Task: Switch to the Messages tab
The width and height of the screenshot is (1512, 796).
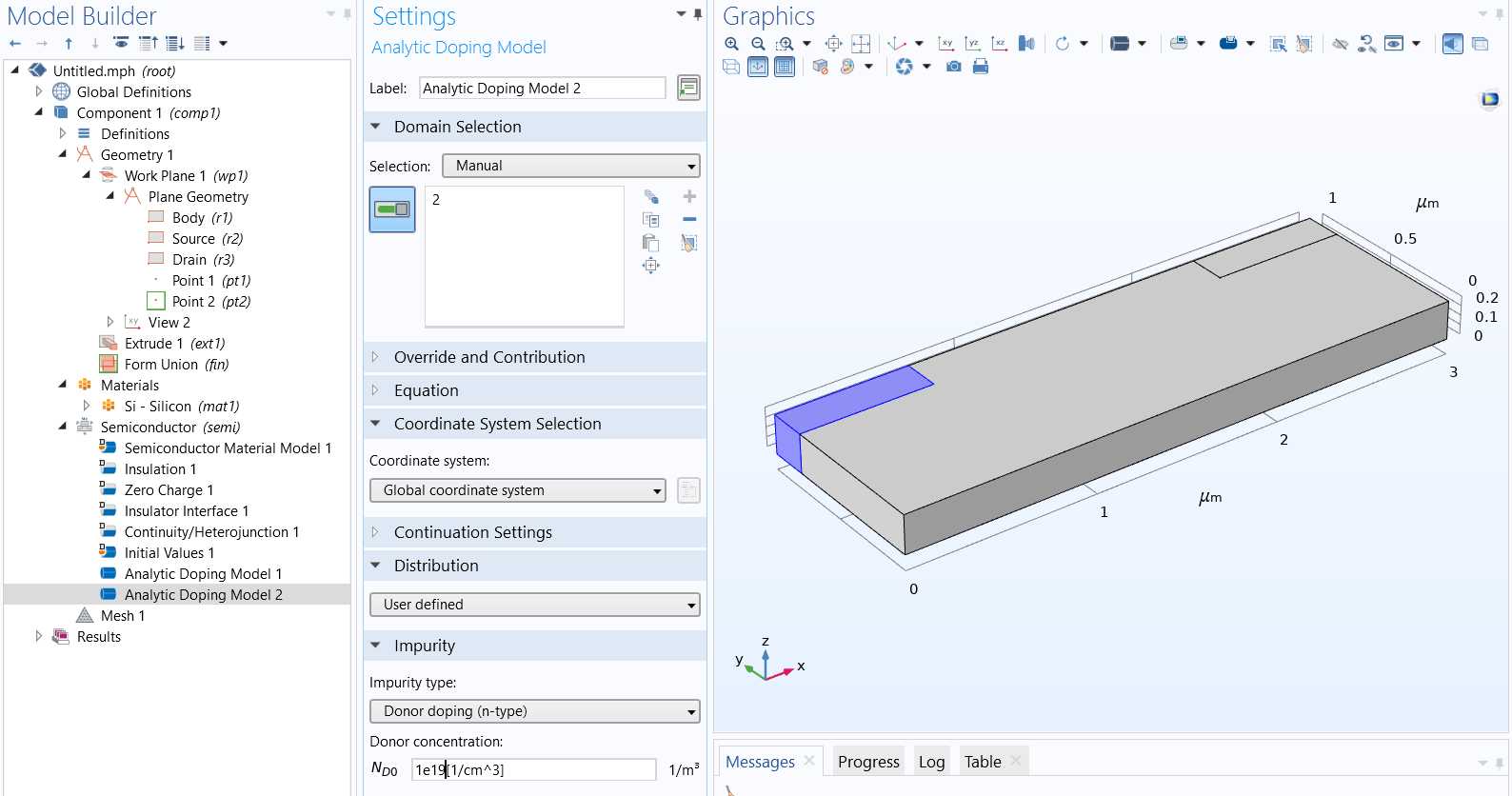Action: [x=760, y=762]
